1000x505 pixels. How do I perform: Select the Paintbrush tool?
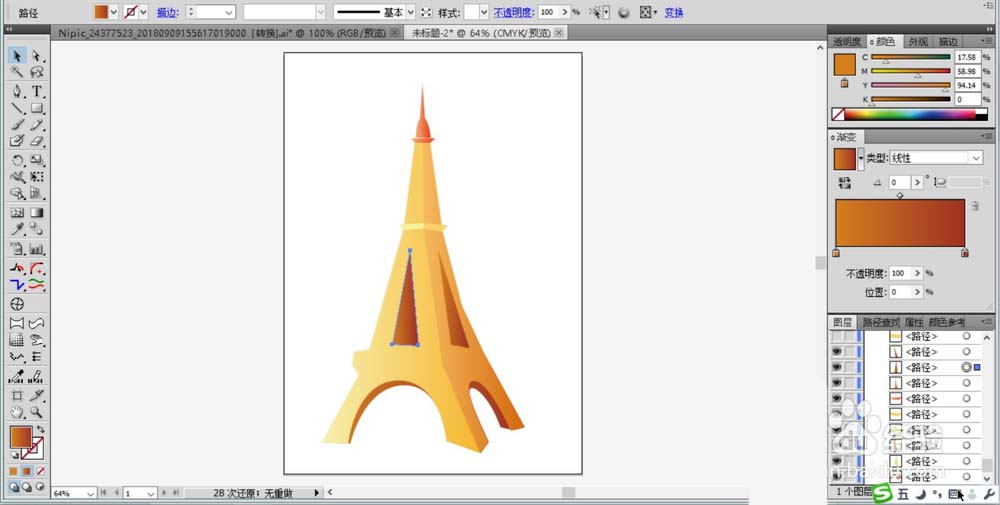point(17,125)
